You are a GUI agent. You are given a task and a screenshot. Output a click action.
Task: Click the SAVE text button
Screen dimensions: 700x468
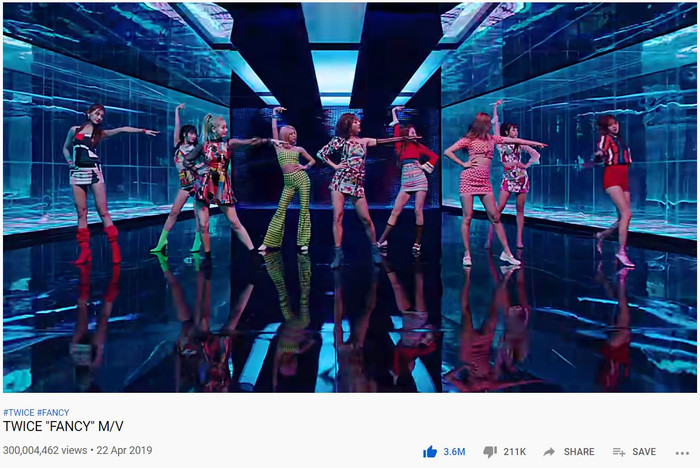644,452
